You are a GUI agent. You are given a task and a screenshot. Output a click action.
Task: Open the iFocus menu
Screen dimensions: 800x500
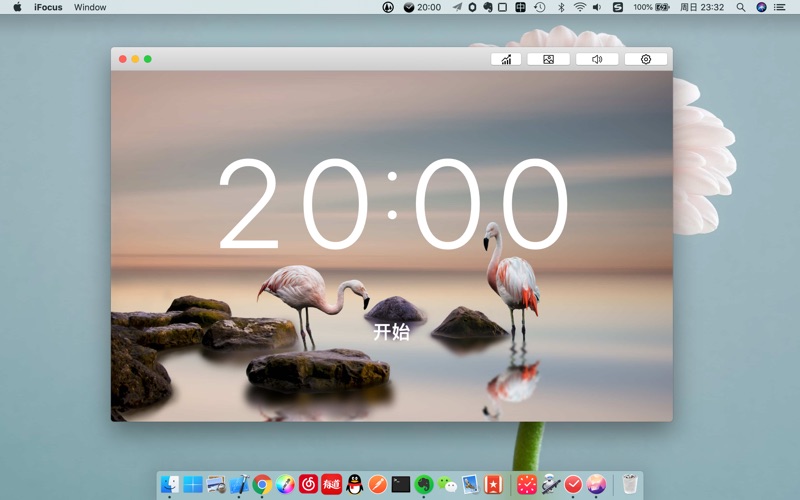coord(48,7)
